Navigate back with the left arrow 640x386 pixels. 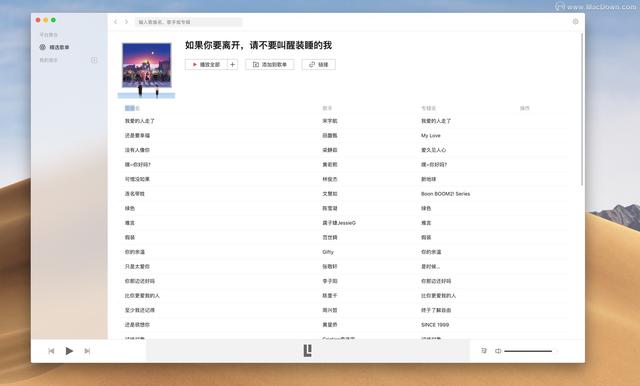116,22
